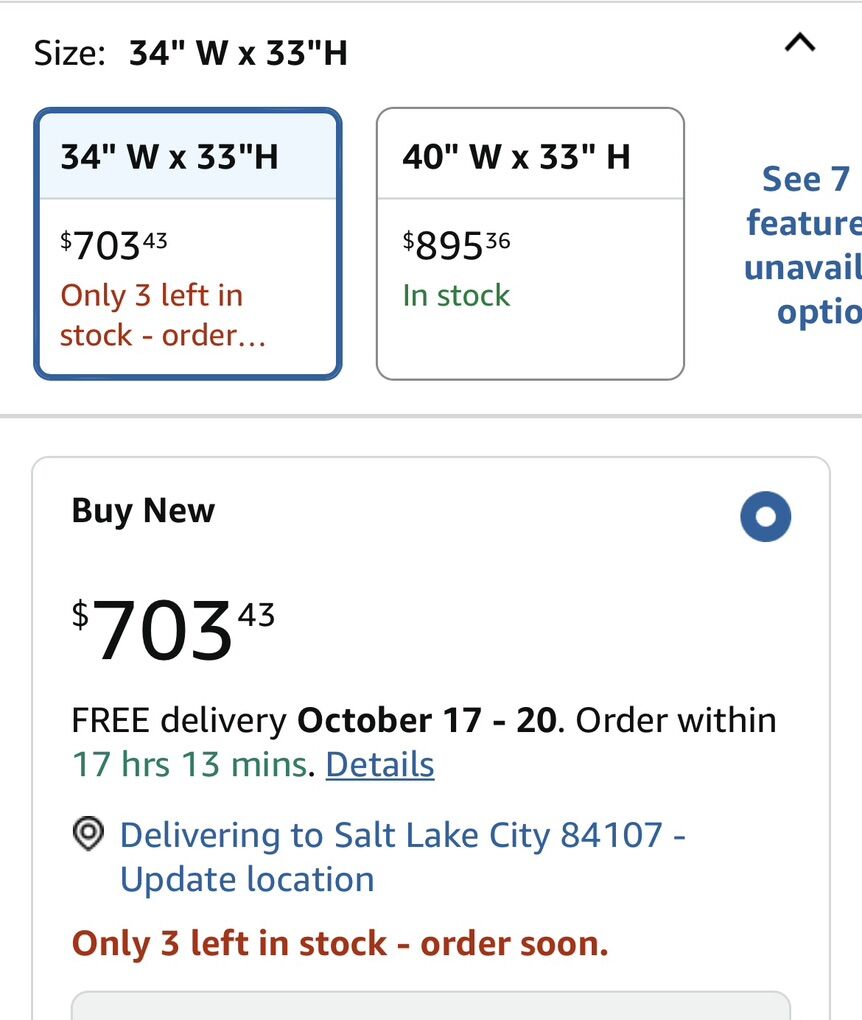Click the Update location text
862x1020 pixels.
click(x=247, y=880)
